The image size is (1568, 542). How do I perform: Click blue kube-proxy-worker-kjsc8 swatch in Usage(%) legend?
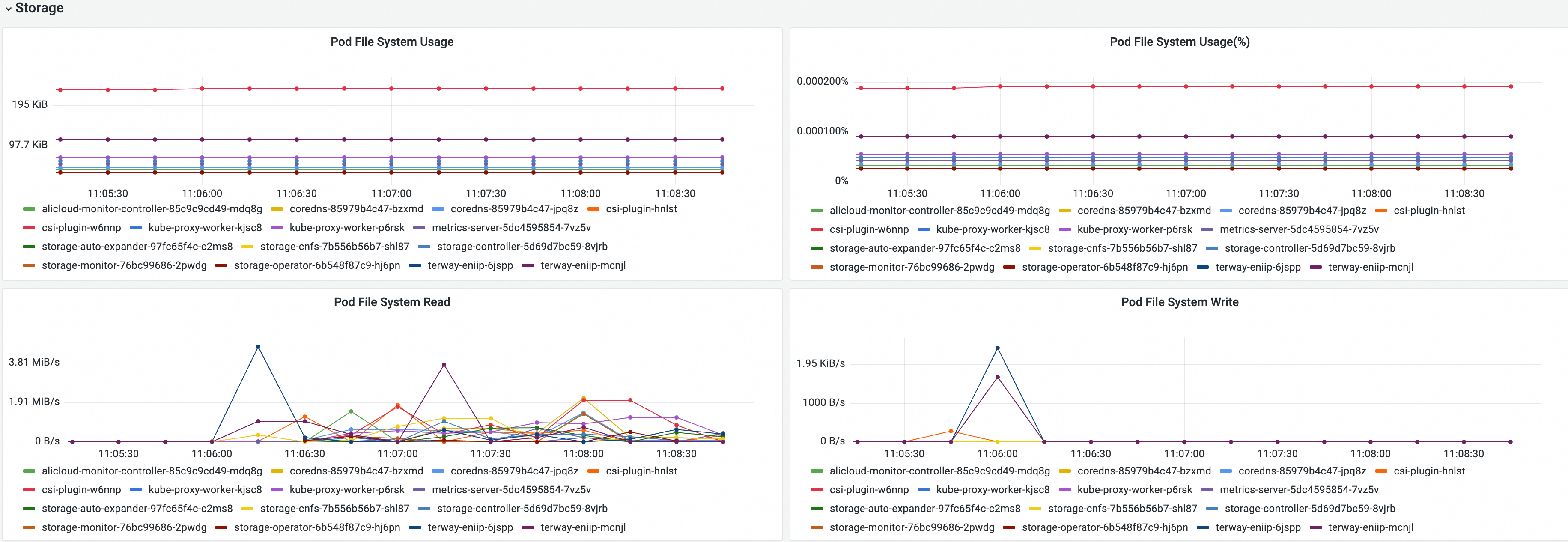tap(923, 230)
